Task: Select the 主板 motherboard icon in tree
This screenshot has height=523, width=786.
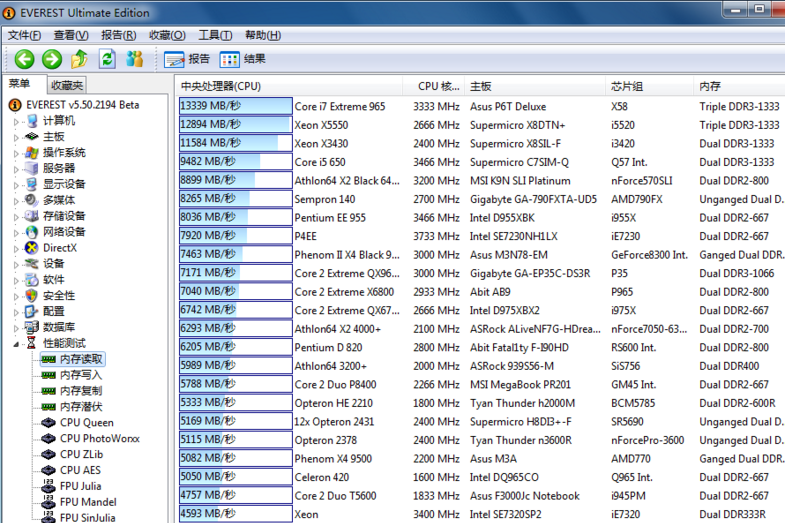Action: 32,136
